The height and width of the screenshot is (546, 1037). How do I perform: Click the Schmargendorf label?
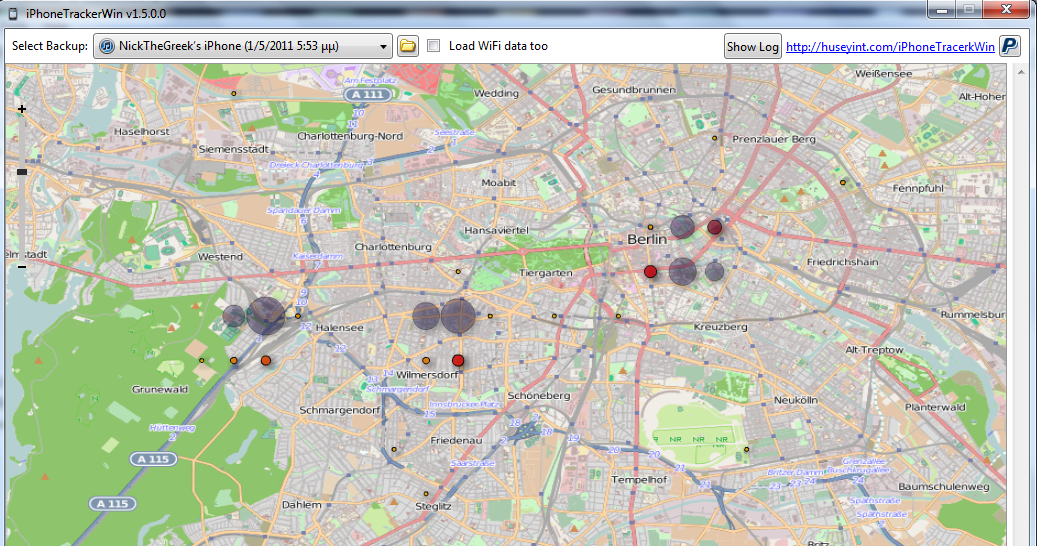340,410
